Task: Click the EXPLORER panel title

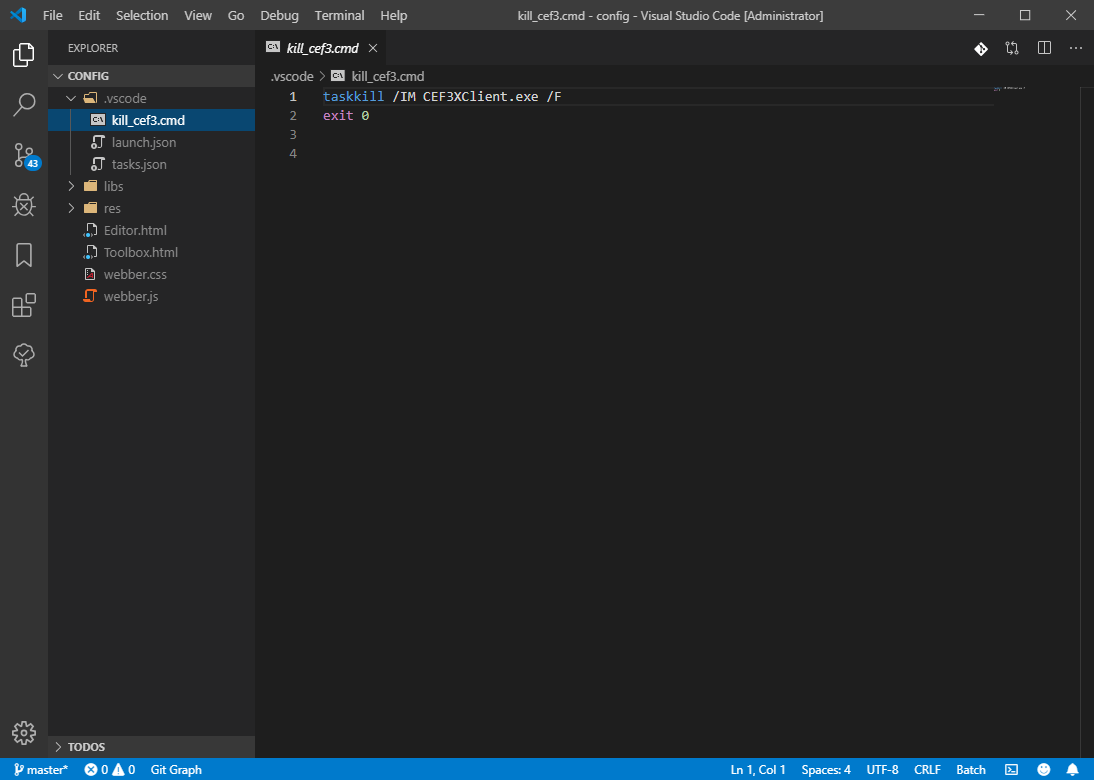Action: point(93,48)
